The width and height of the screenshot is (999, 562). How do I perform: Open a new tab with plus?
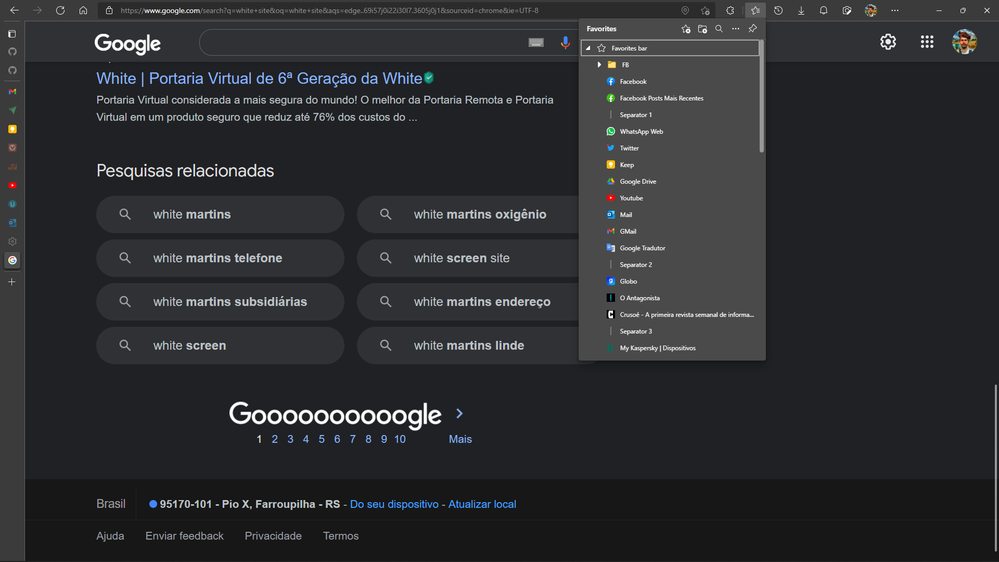click(11, 282)
